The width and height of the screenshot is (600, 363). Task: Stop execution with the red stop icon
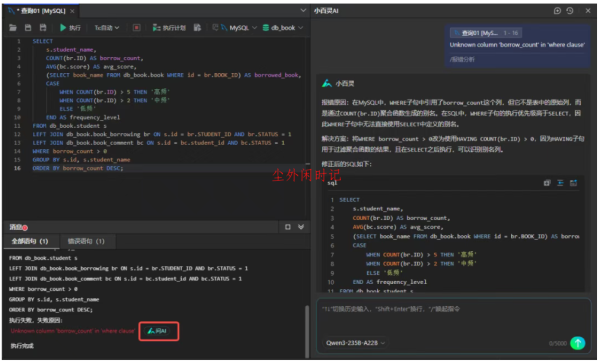pos(137,28)
